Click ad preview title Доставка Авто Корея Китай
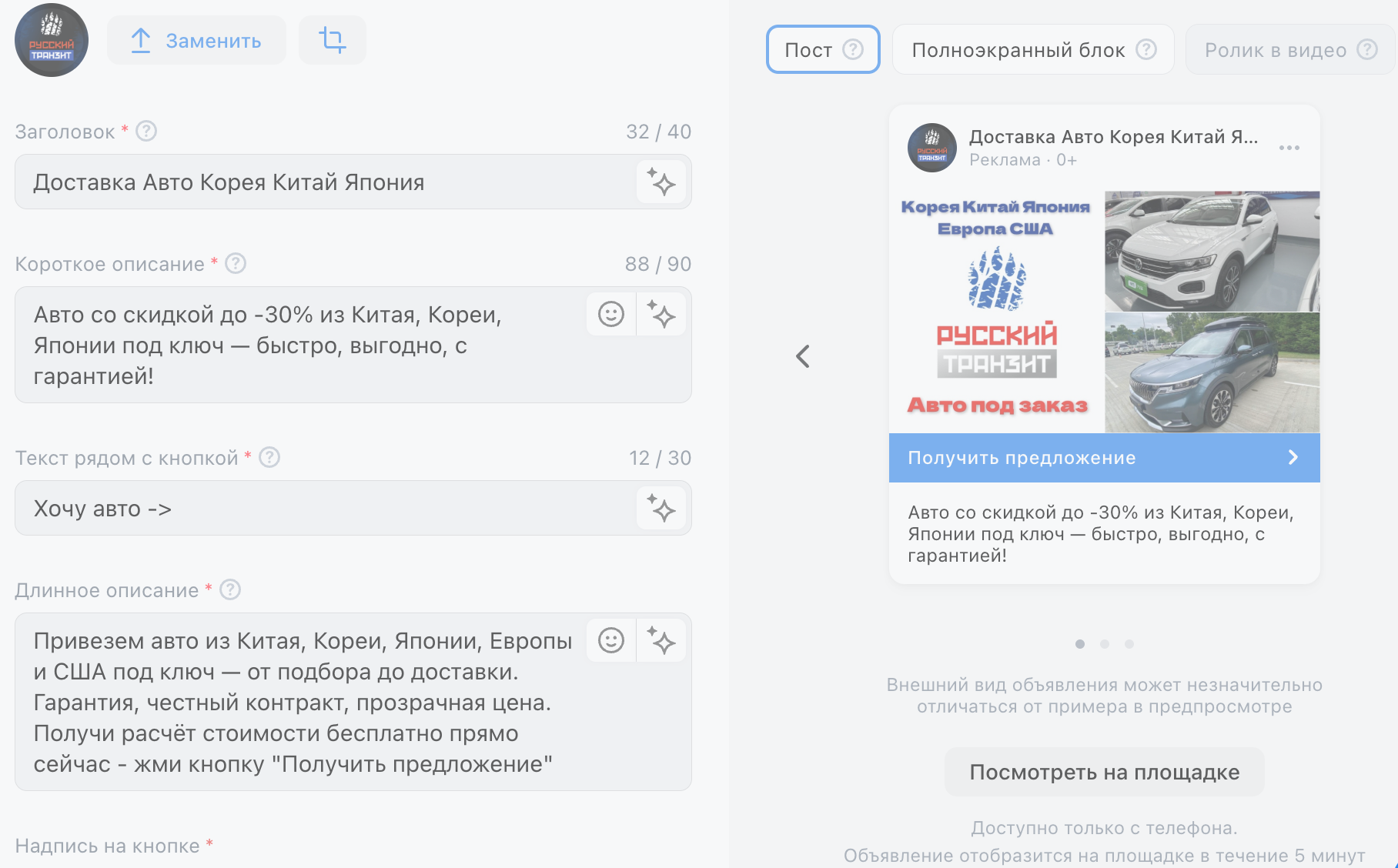 coord(1113,137)
